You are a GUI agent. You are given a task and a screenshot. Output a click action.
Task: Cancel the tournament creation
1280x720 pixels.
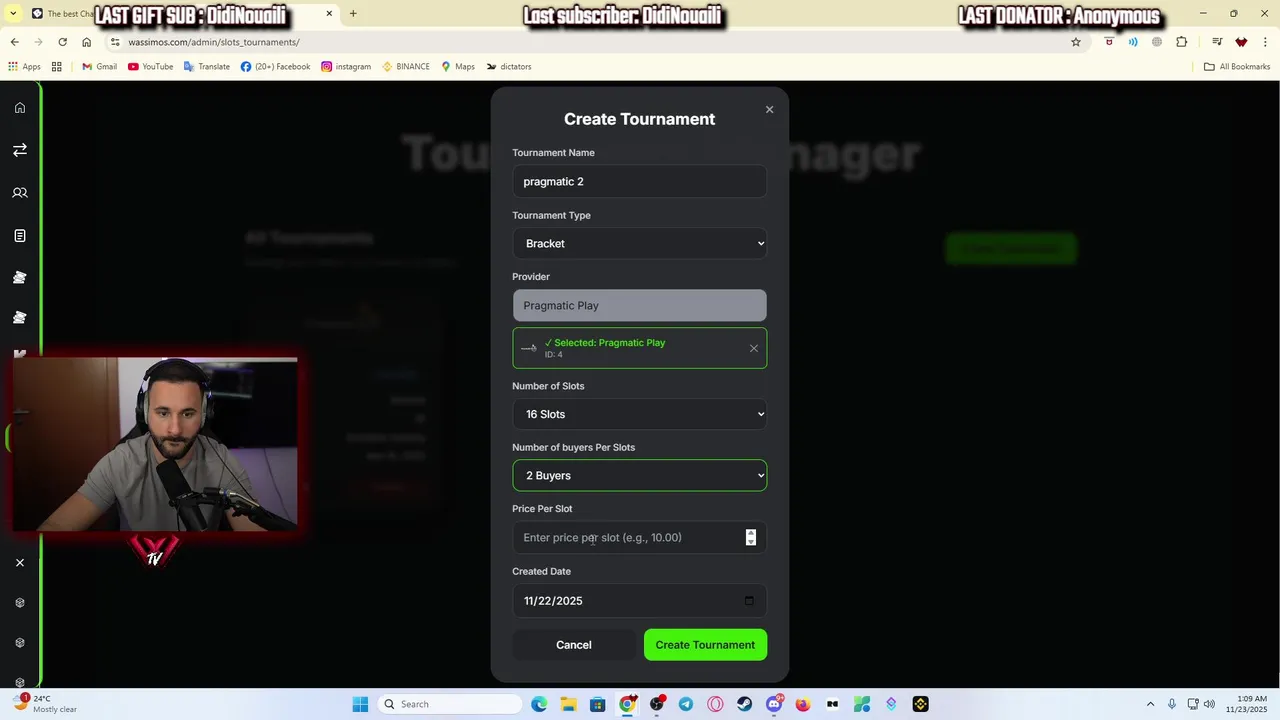(574, 645)
